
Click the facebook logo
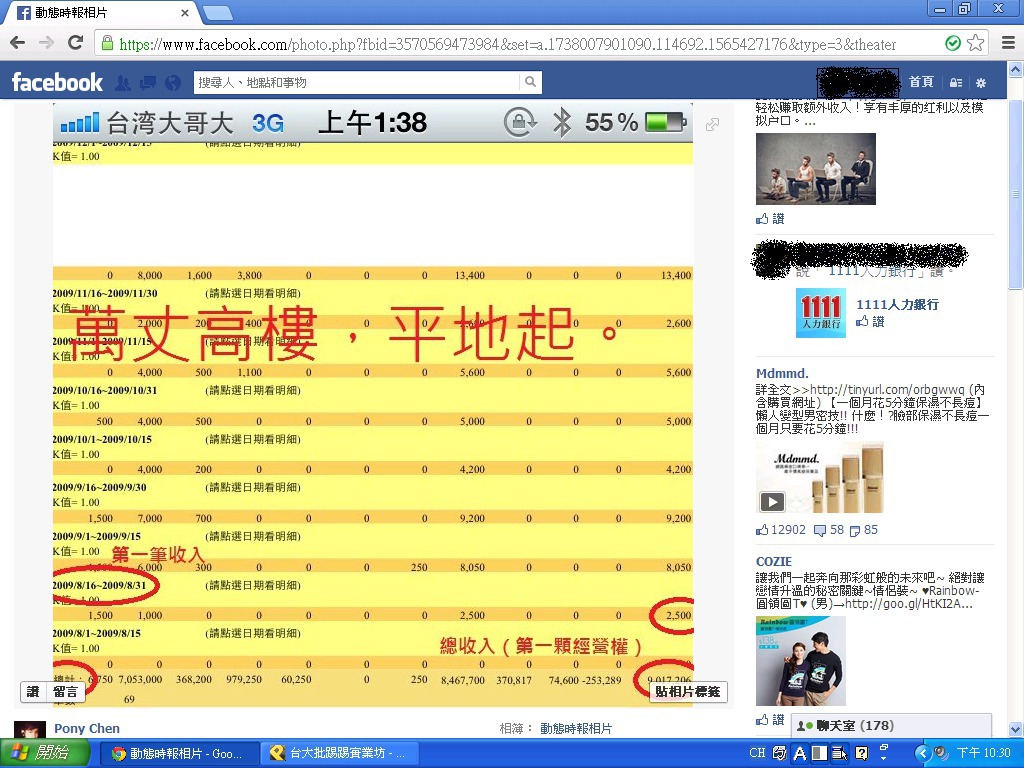pyautogui.click(x=57, y=82)
